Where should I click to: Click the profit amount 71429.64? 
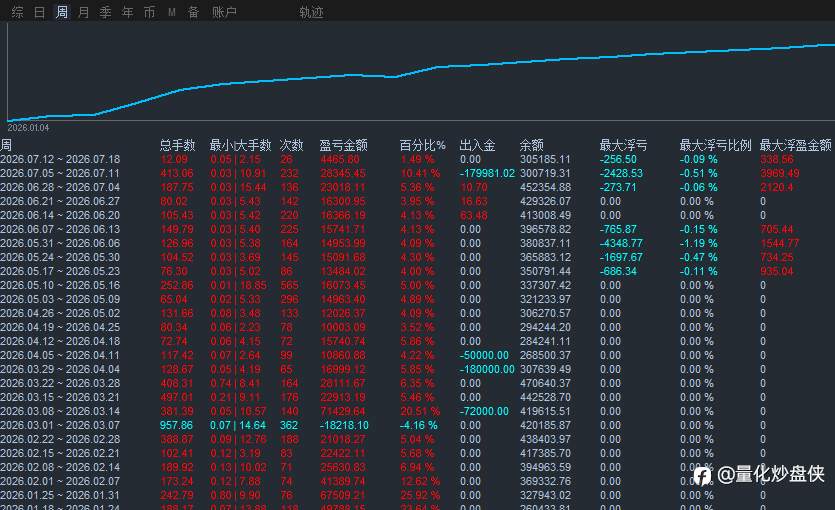343,411
